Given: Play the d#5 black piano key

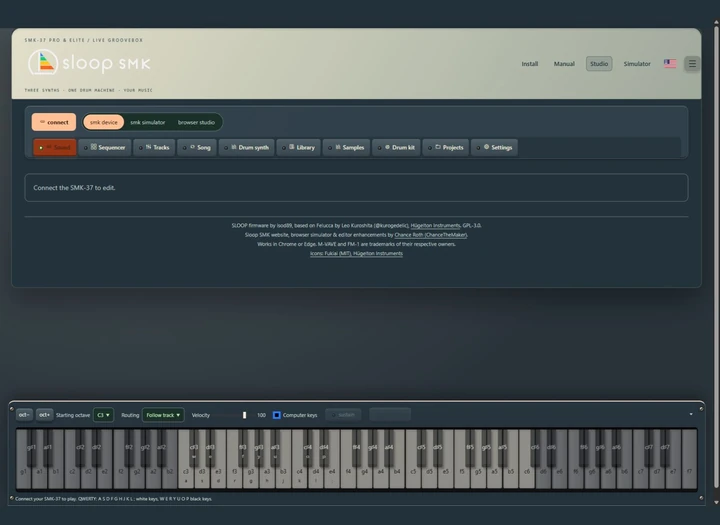Looking at the screenshot, I should (x=438, y=446).
